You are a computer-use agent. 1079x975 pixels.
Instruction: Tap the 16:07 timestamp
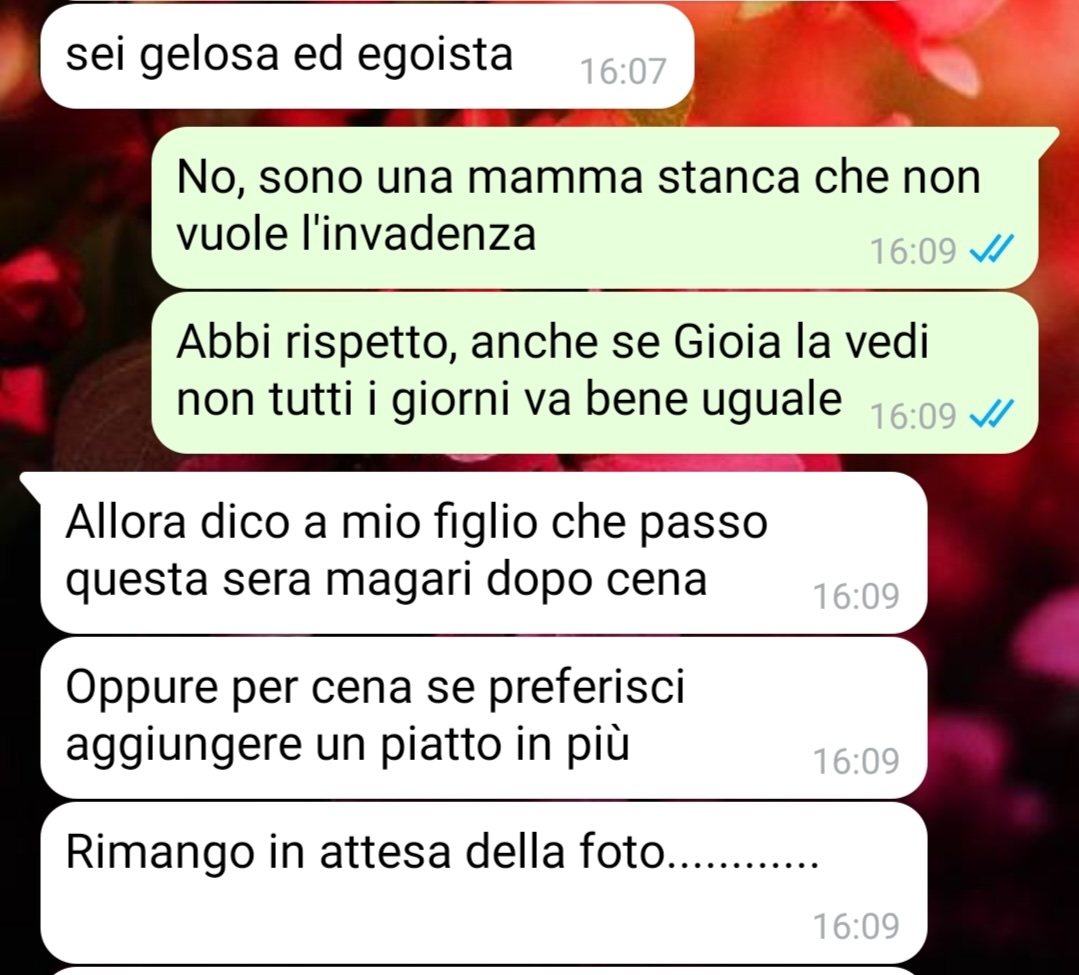point(623,71)
